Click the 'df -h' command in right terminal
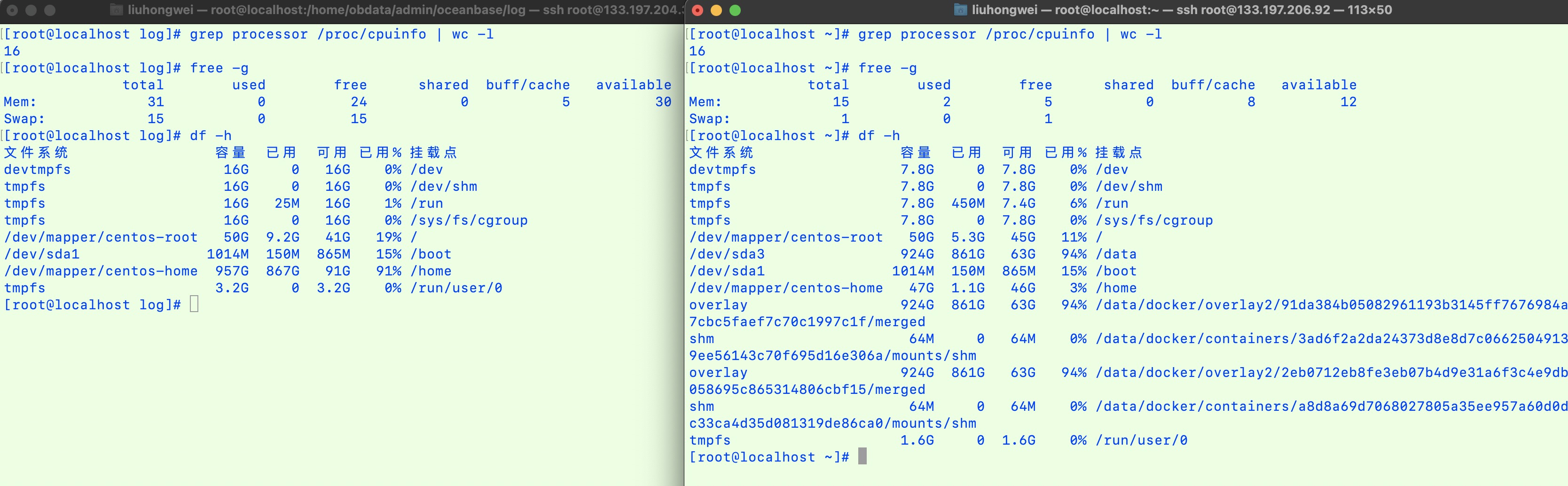The image size is (1568, 486). (x=879, y=136)
